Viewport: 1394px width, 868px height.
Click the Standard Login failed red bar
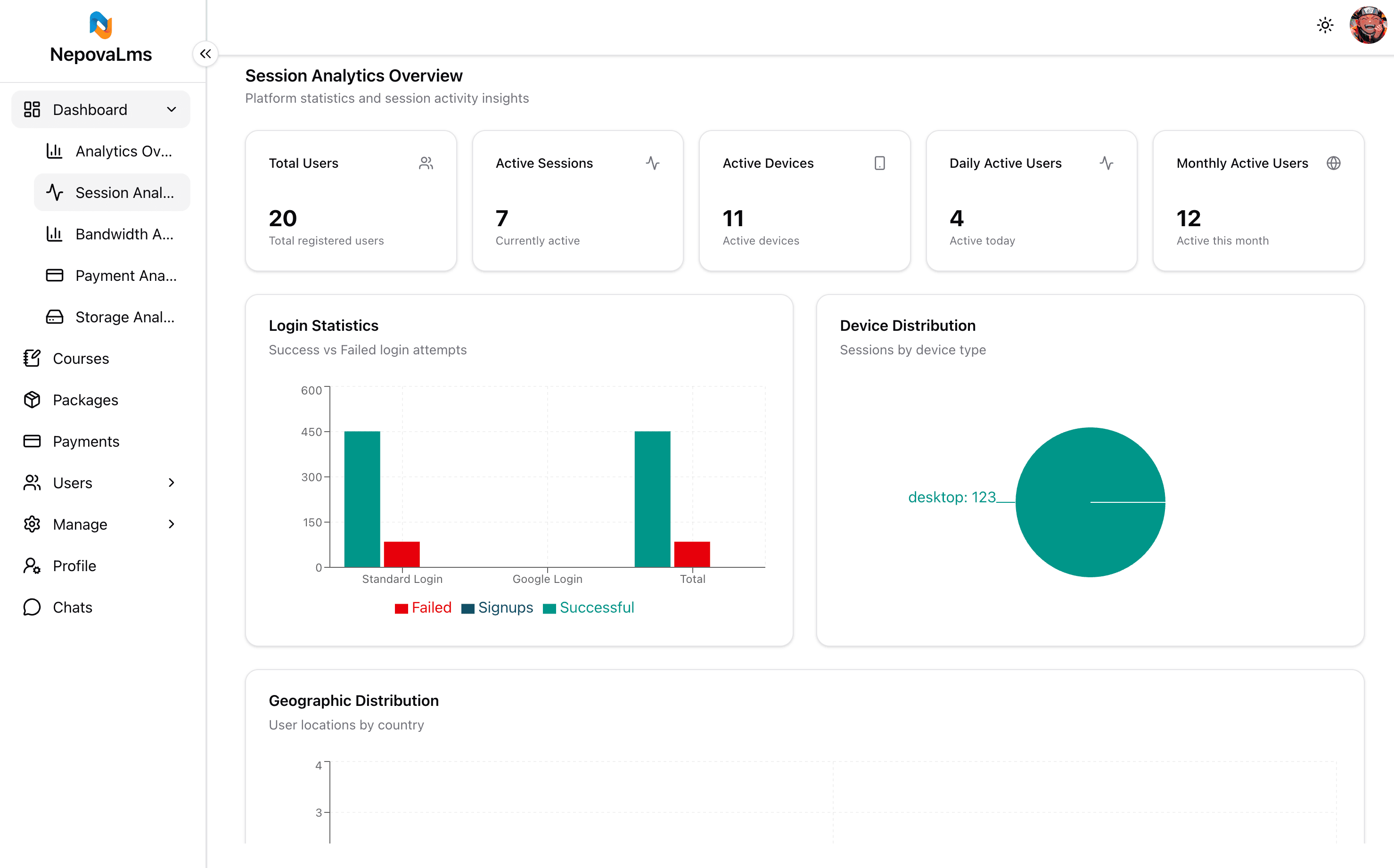(x=402, y=554)
